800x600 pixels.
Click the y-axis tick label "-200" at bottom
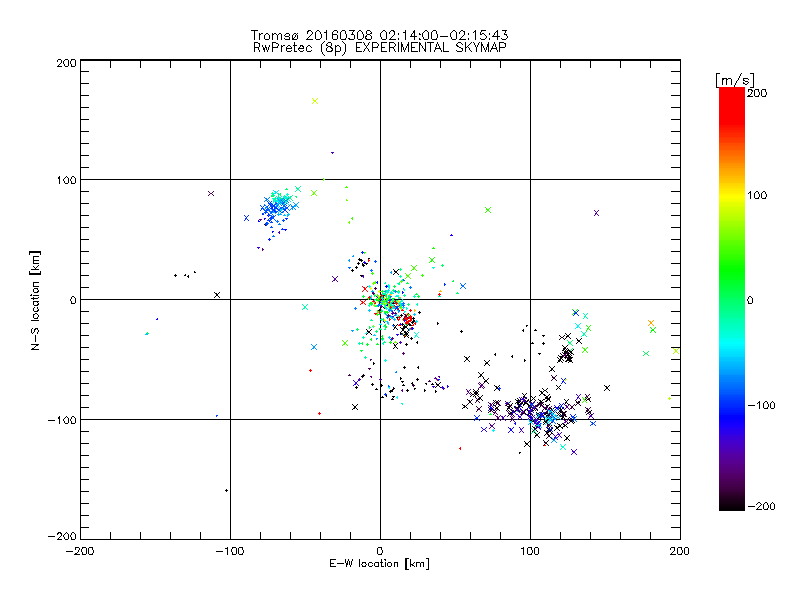pyautogui.click(x=62, y=536)
